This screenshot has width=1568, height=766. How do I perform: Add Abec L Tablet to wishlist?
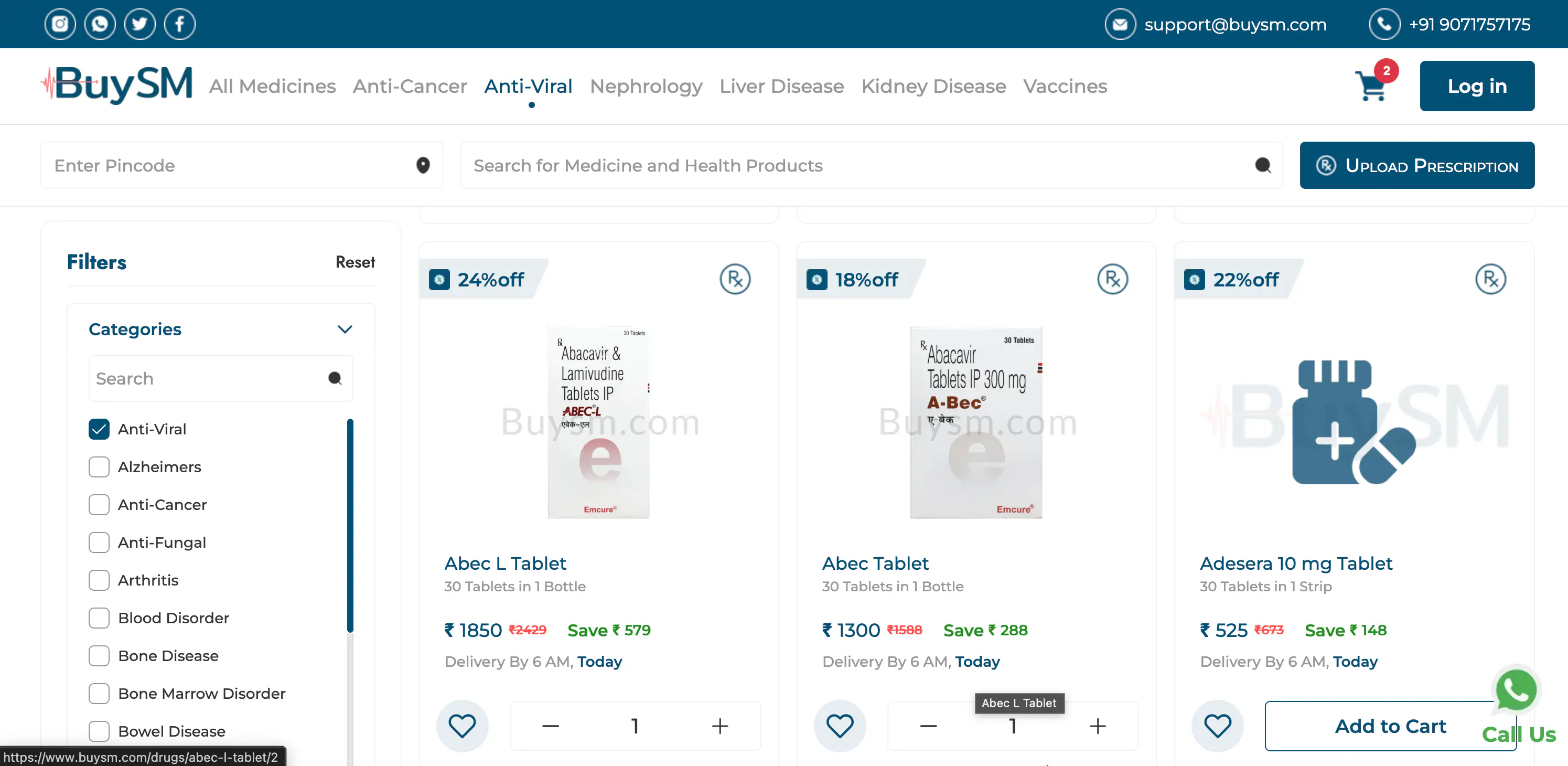pyautogui.click(x=462, y=725)
